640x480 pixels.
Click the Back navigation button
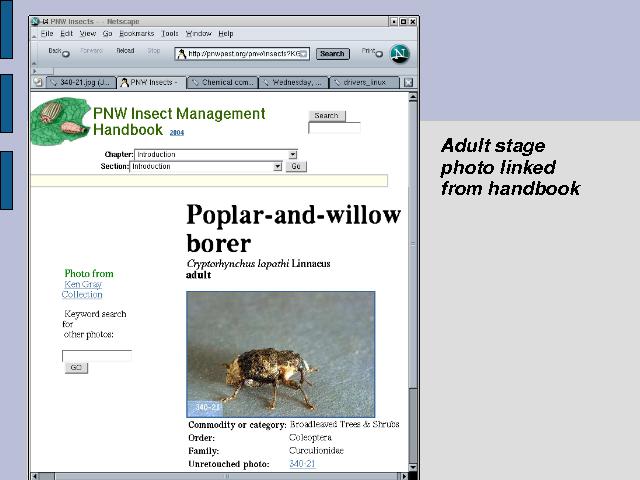click(x=57, y=52)
